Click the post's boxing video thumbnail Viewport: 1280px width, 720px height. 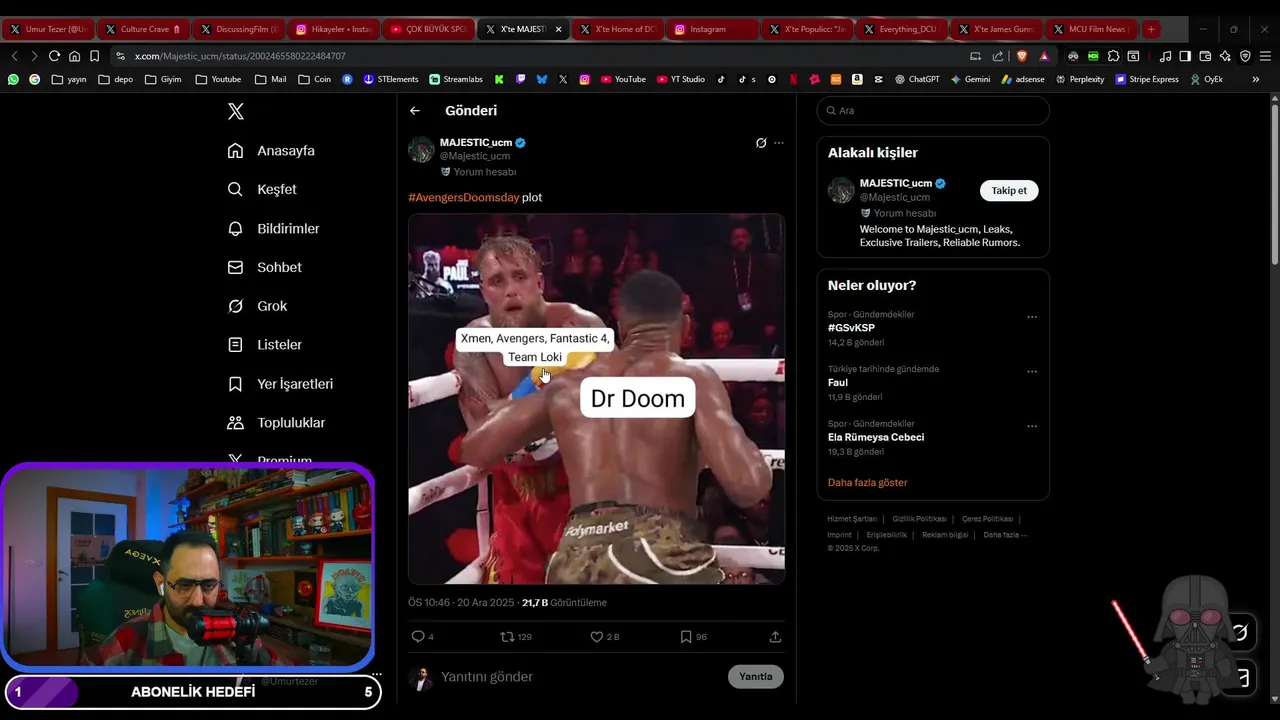point(596,399)
